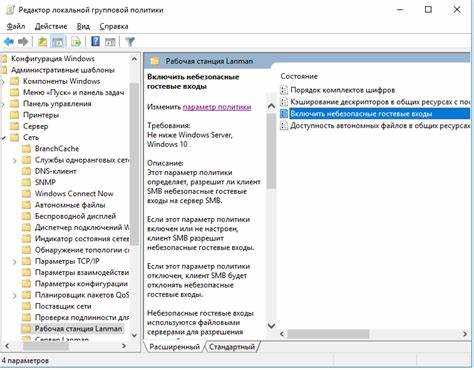Click the Forward arrow toolbar icon
The image size is (474, 370).
pos(23,42)
